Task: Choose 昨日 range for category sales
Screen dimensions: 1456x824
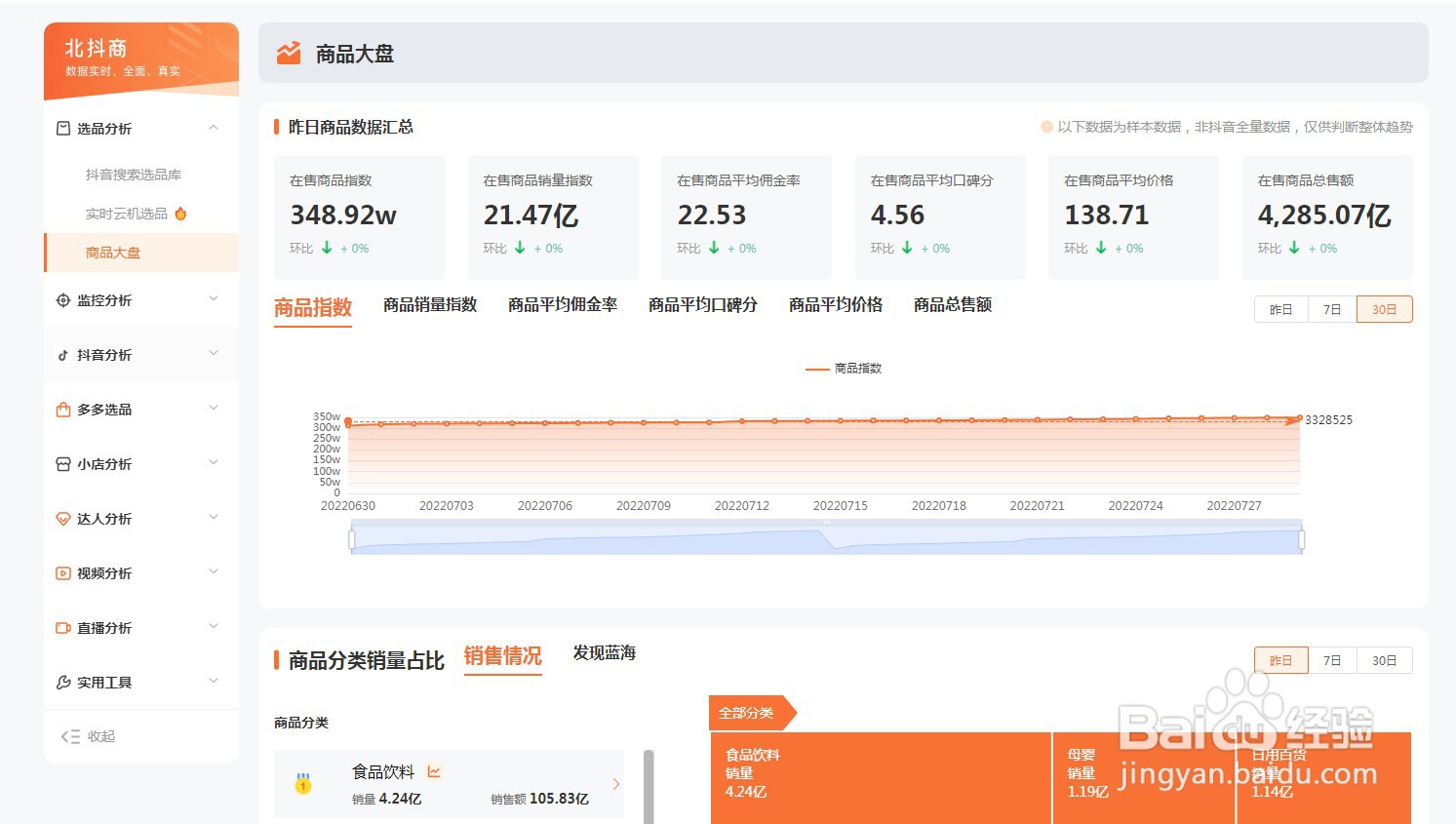Action: click(1280, 660)
